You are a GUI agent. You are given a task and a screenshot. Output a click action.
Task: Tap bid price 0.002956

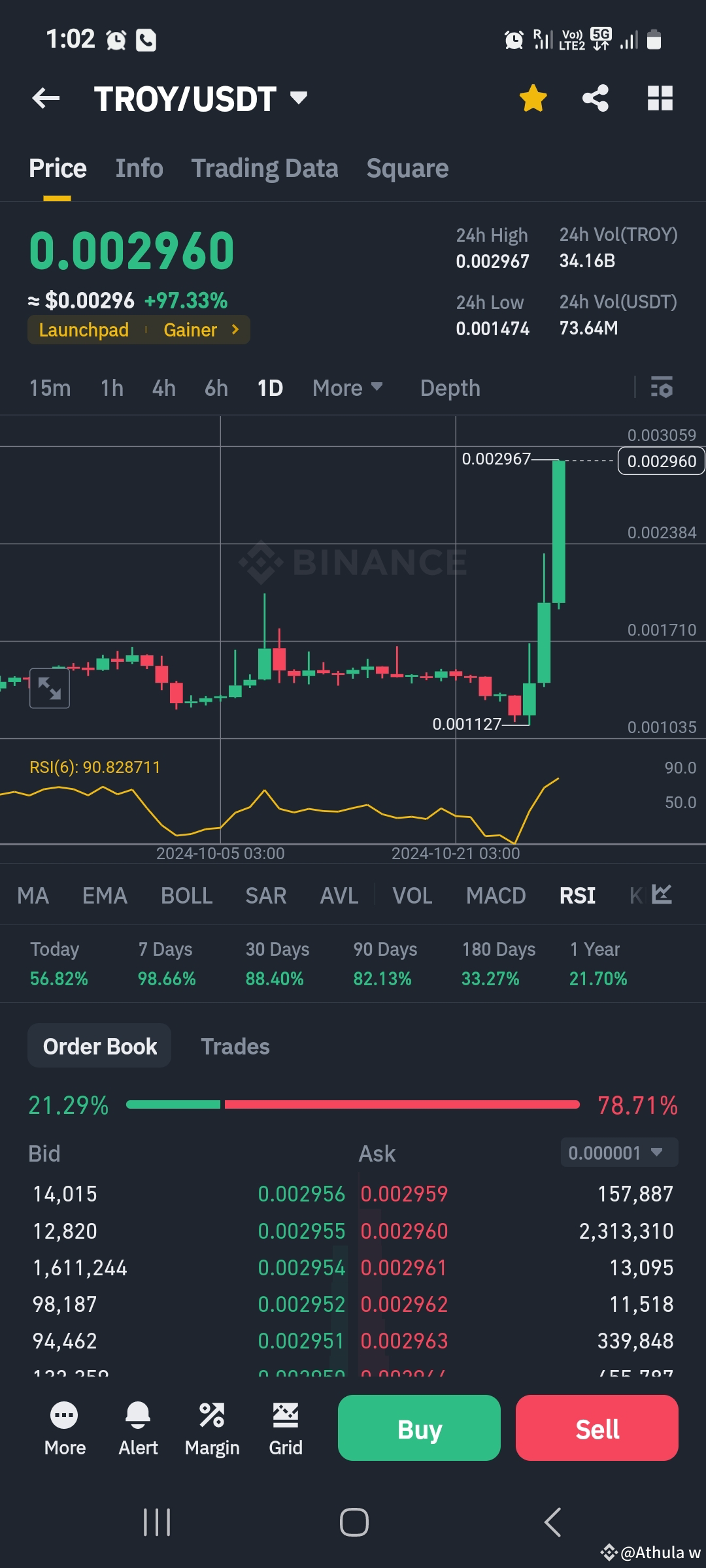[301, 1194]
